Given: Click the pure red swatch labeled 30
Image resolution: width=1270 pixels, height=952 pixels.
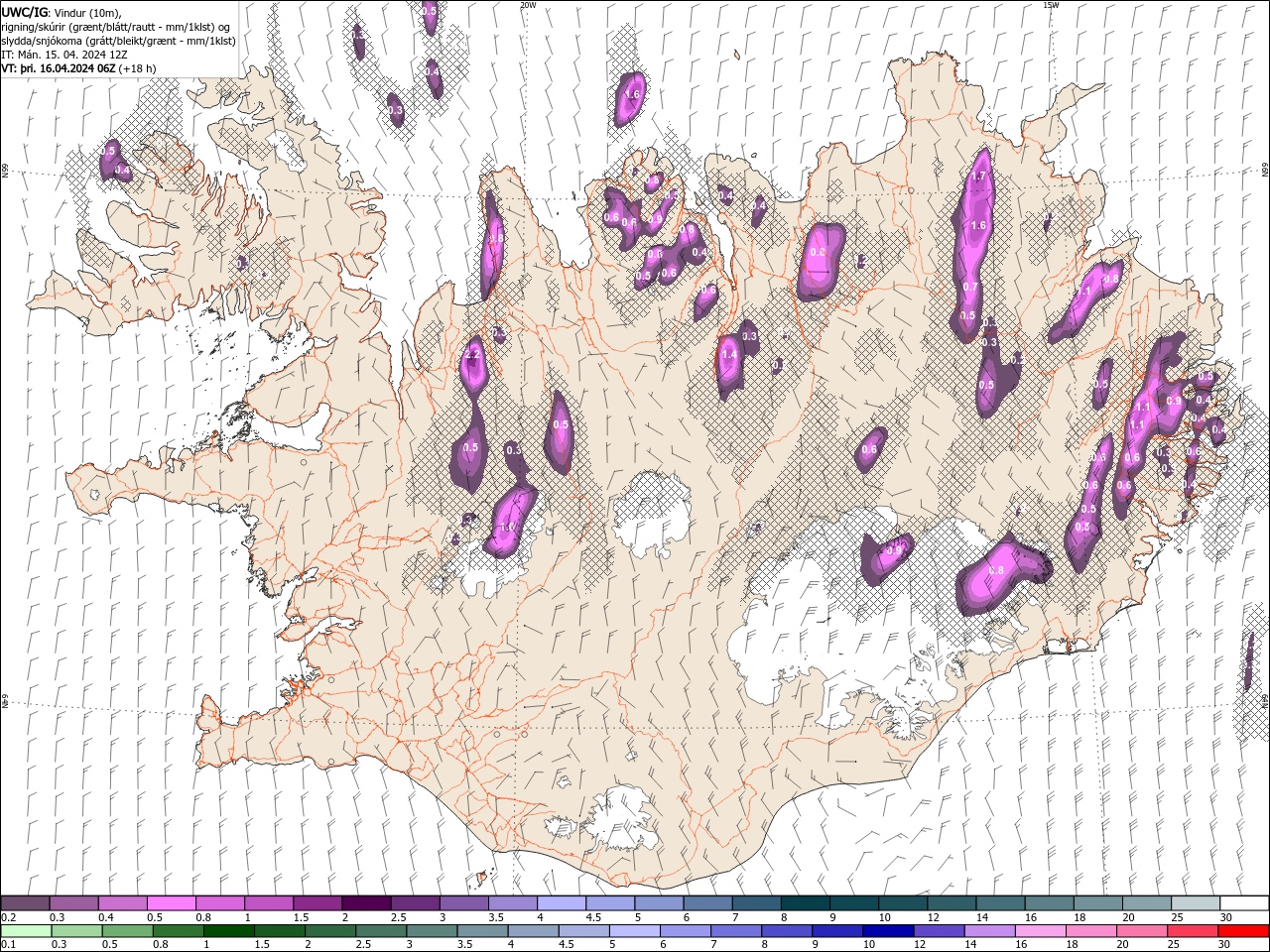Looking at the screenshot, I should click(1243, 931).
